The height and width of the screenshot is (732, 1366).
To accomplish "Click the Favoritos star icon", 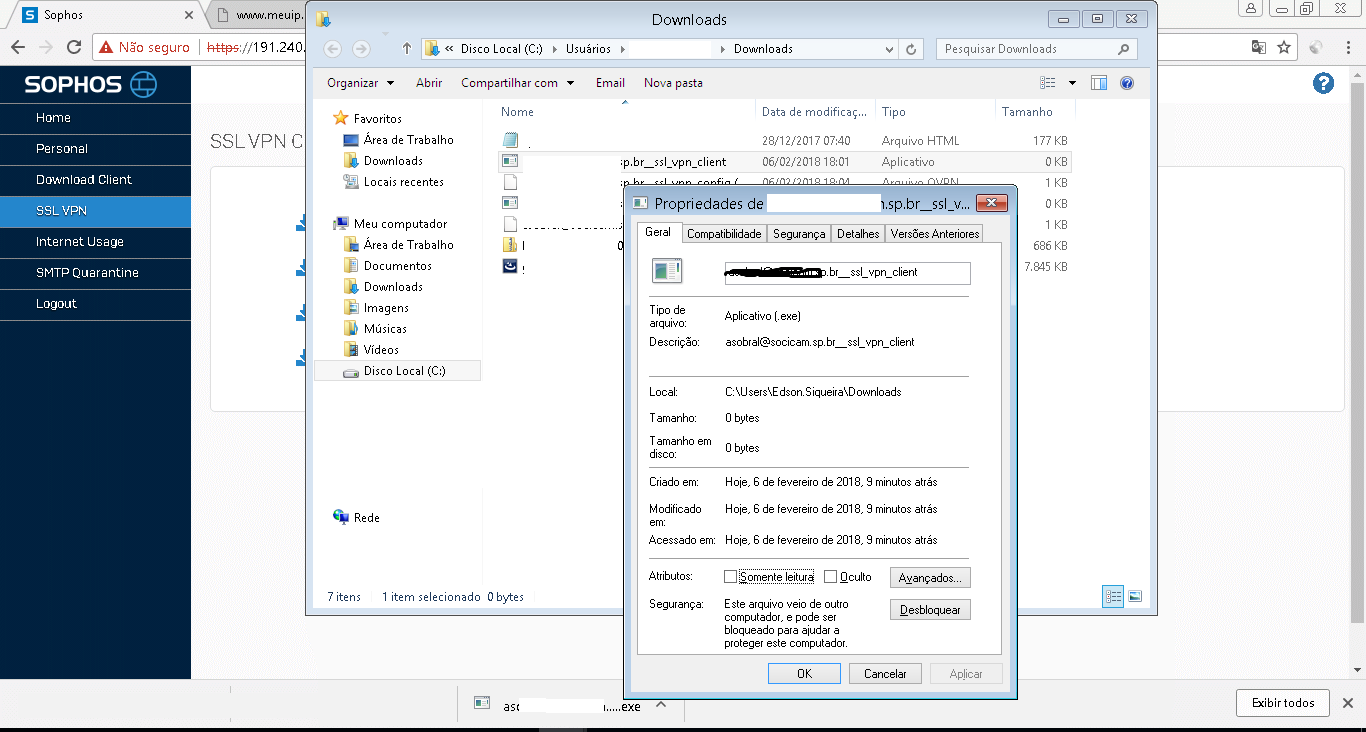I will click(341, 118).
